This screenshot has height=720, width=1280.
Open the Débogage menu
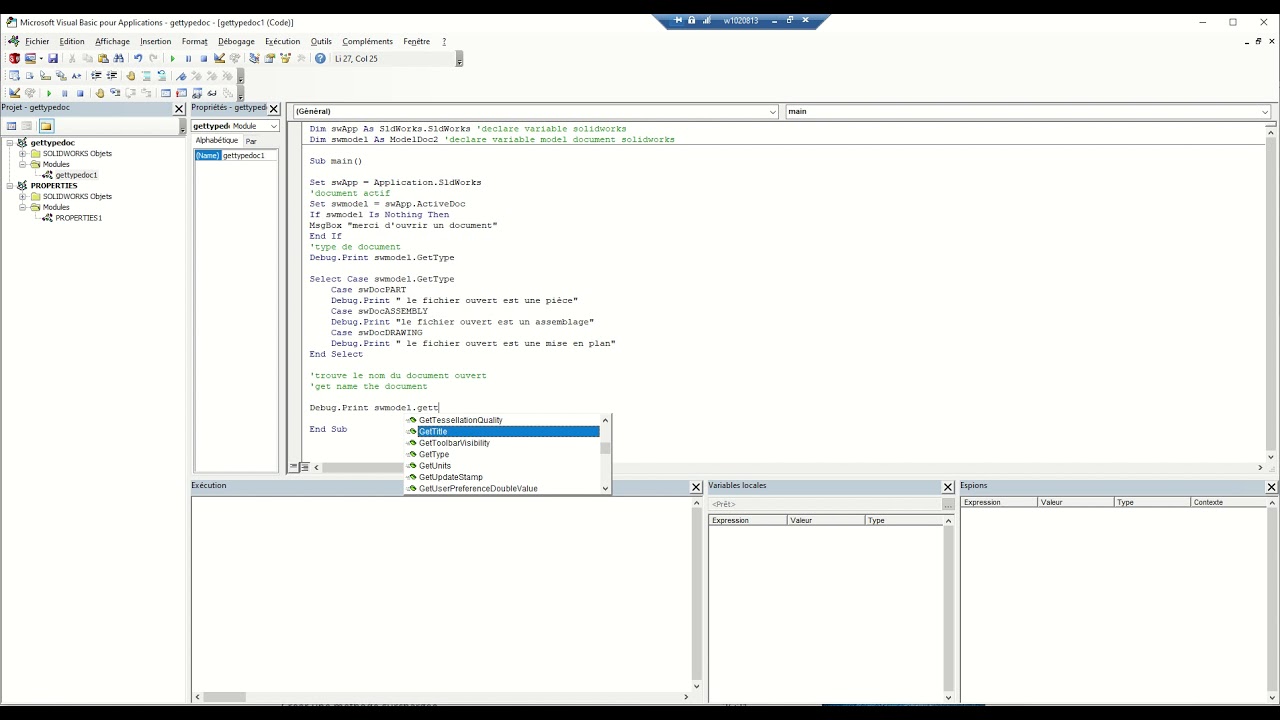tap(236, 41)
